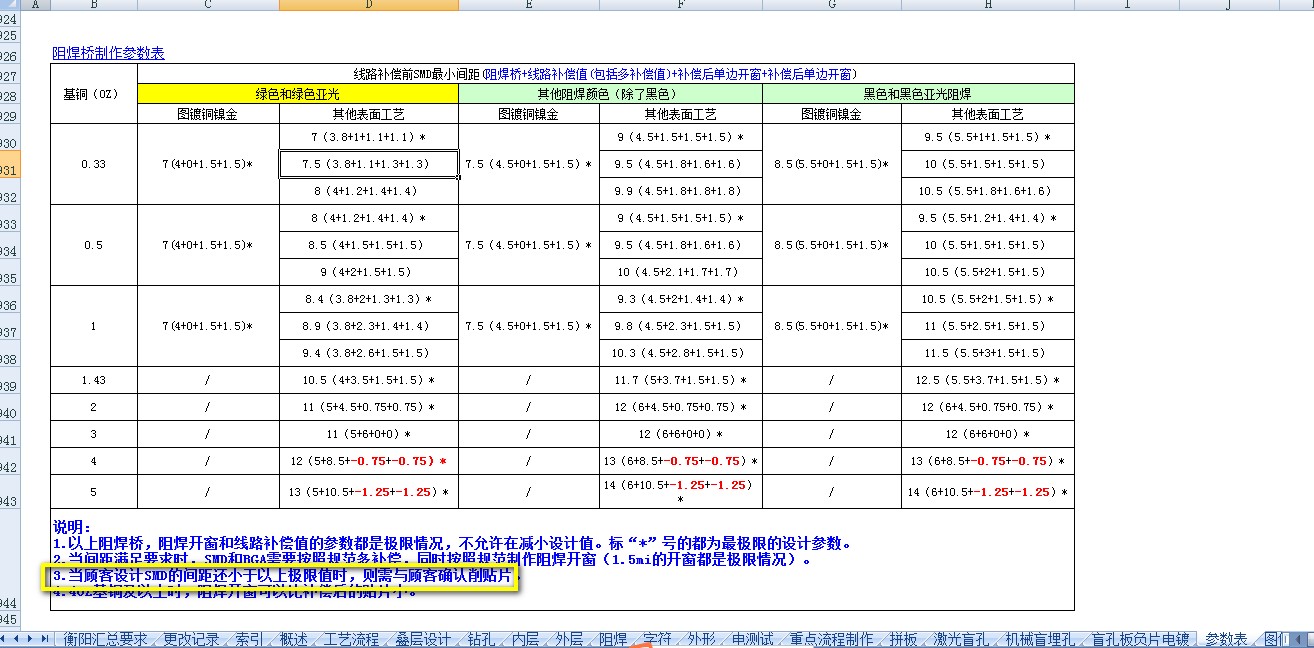
Task: Select cell 9.3 (4.5+2+1.4+1.4) *
Action: [680, 299]
